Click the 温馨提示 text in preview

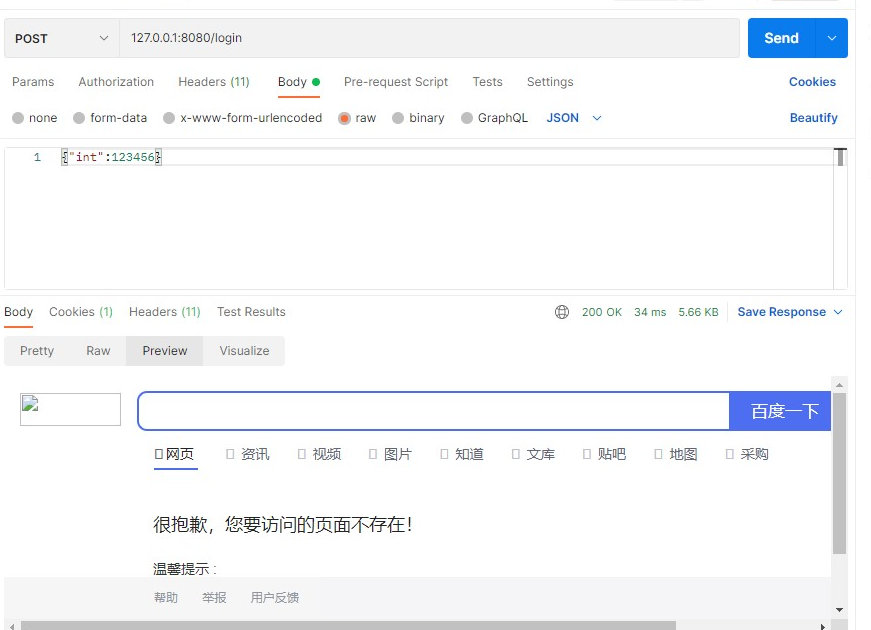point(184,569)
